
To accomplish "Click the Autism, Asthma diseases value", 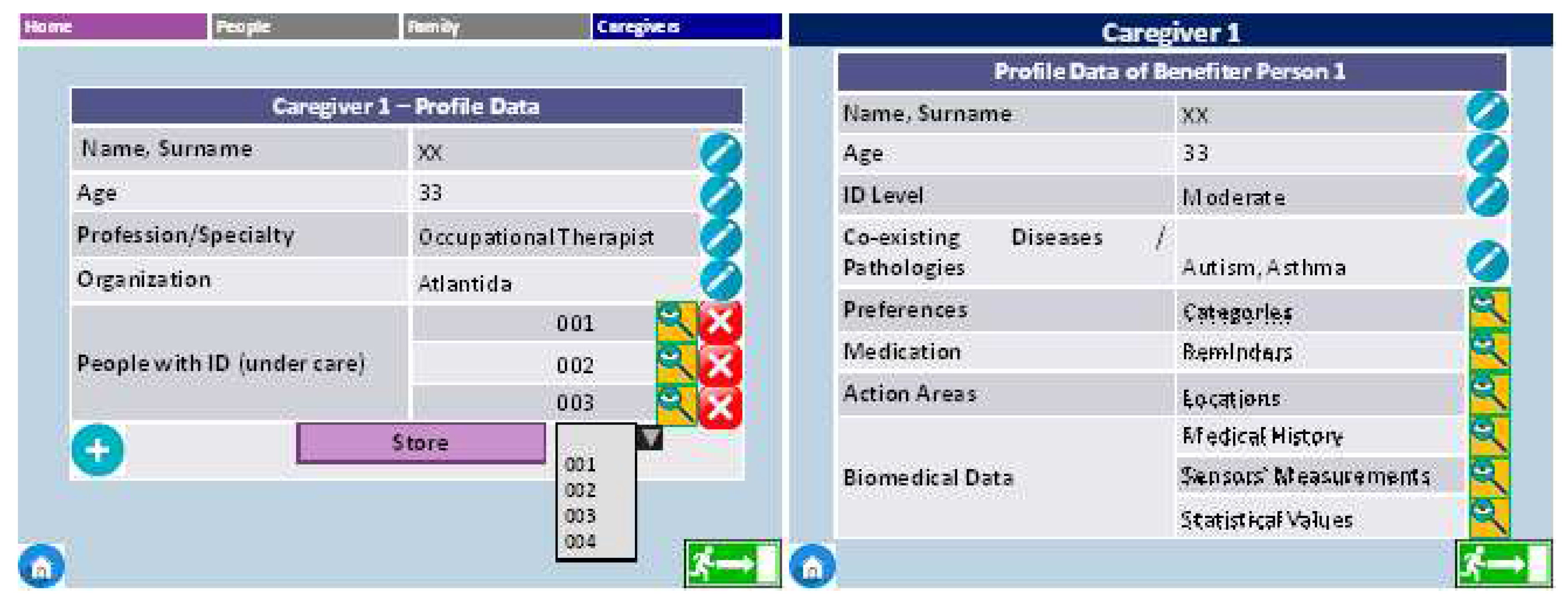I will pyautogui.click(x=1263, y=267).
